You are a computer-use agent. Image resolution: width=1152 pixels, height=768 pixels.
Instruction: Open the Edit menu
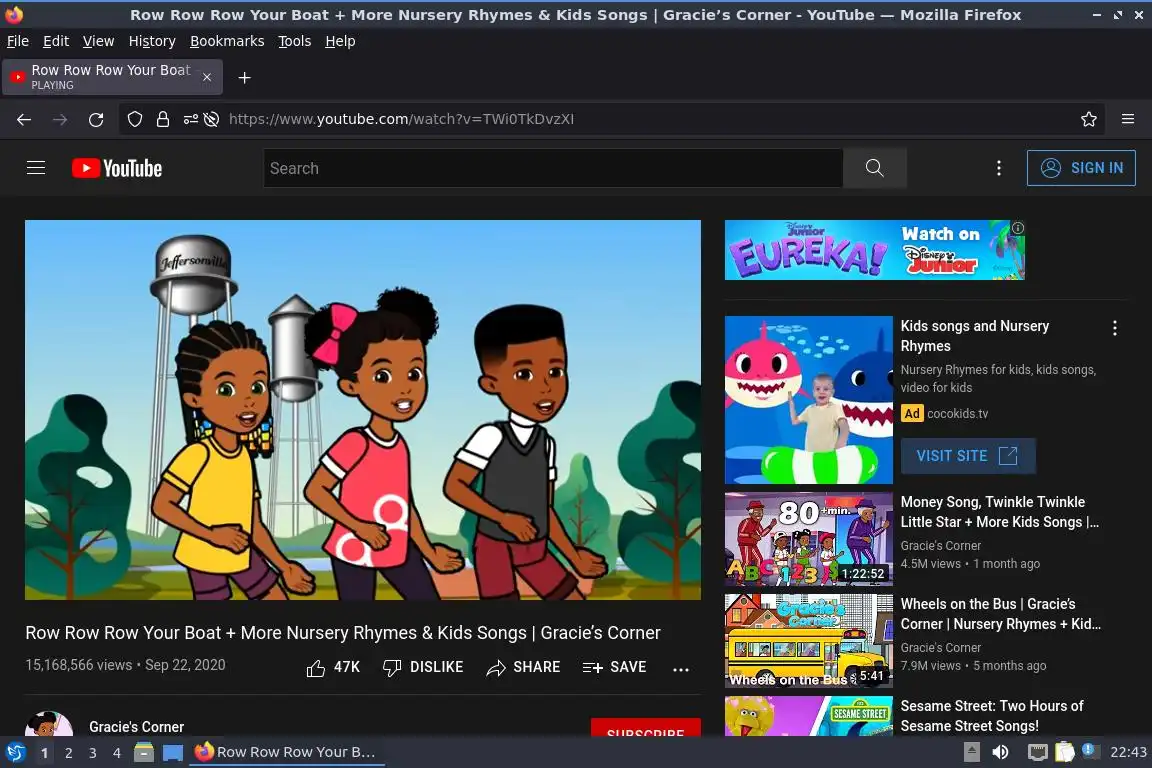pos(56,41)
